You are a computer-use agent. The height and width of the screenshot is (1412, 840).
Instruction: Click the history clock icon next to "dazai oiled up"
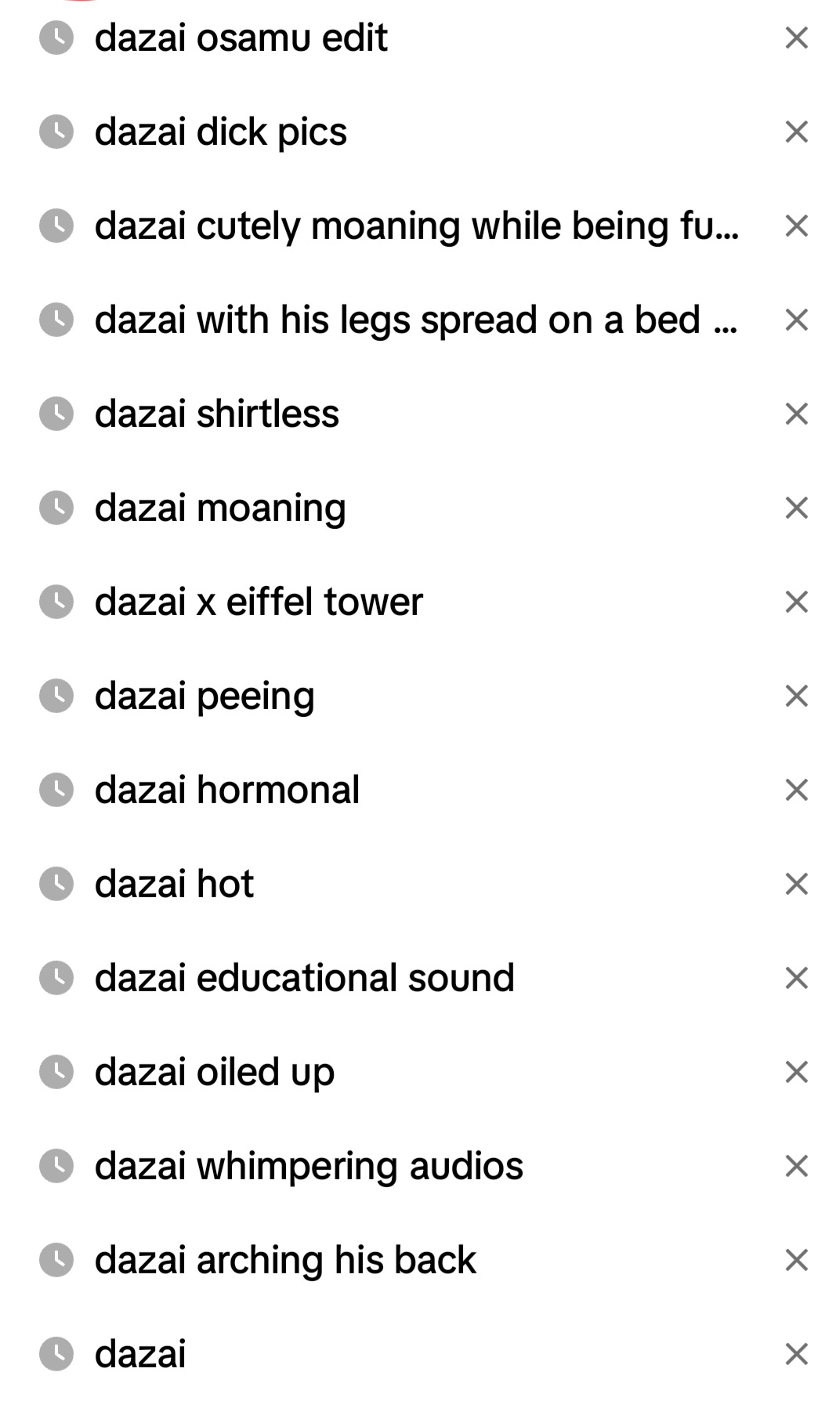click(56, 1072)
